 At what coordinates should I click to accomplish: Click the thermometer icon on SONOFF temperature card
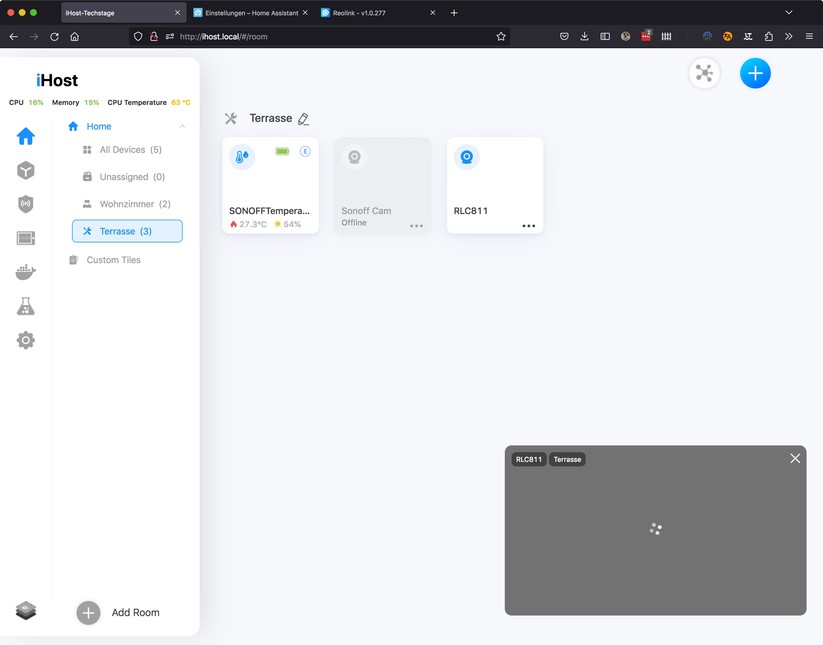(x=241, y=157)
